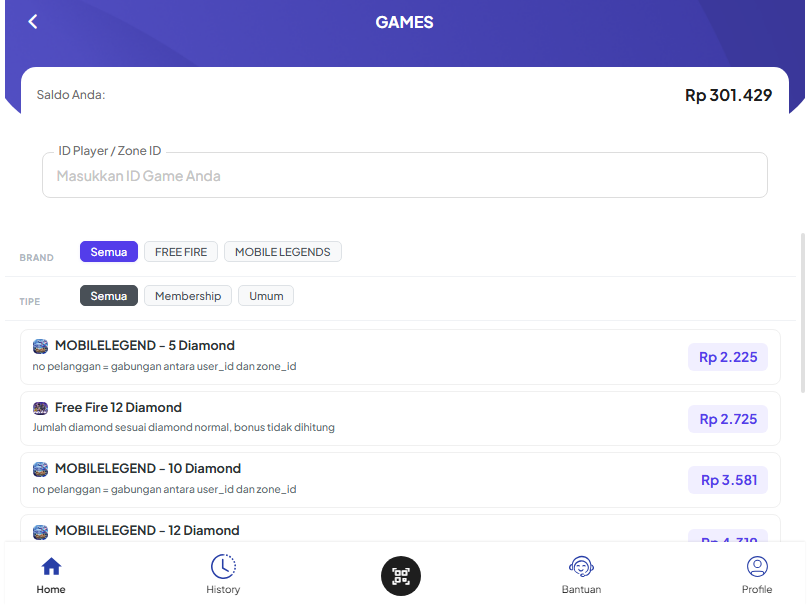Open Bantuan support headset icon
The width and height of the screenshot is (808, 605).
581,567
